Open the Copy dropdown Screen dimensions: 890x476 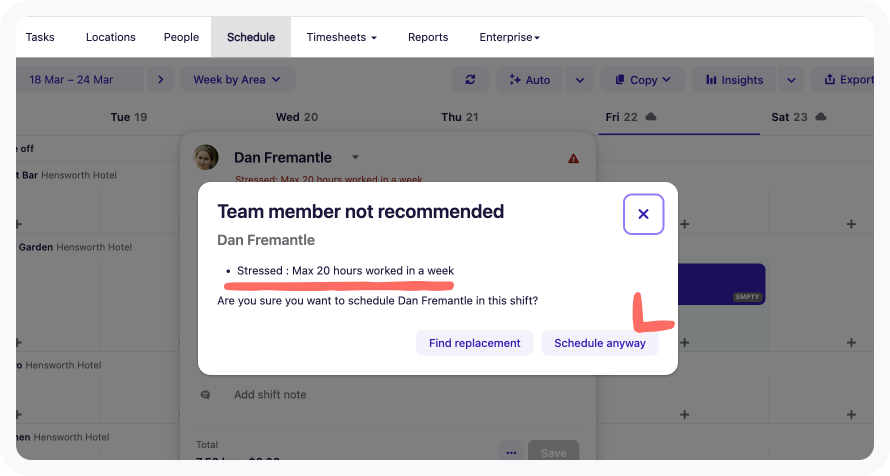[643, 79]
